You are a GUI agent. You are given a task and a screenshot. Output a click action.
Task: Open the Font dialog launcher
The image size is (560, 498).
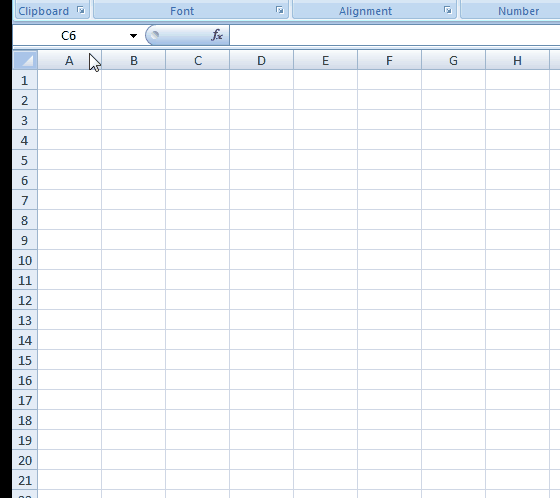[x=280, y=10]
